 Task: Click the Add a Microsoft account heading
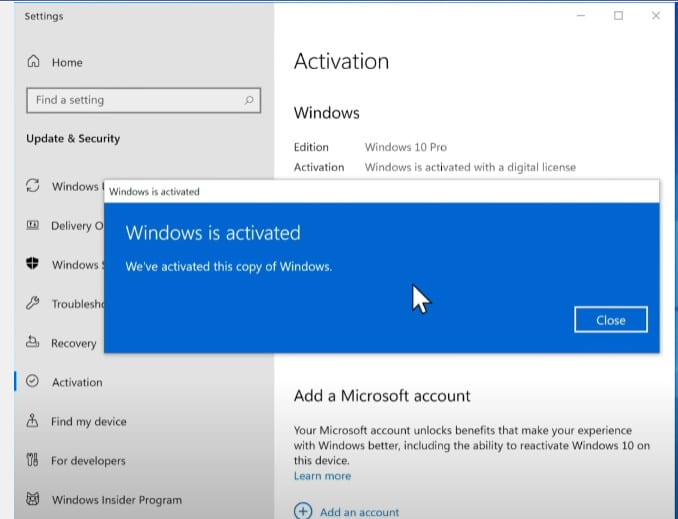click(x=382, y=396)
